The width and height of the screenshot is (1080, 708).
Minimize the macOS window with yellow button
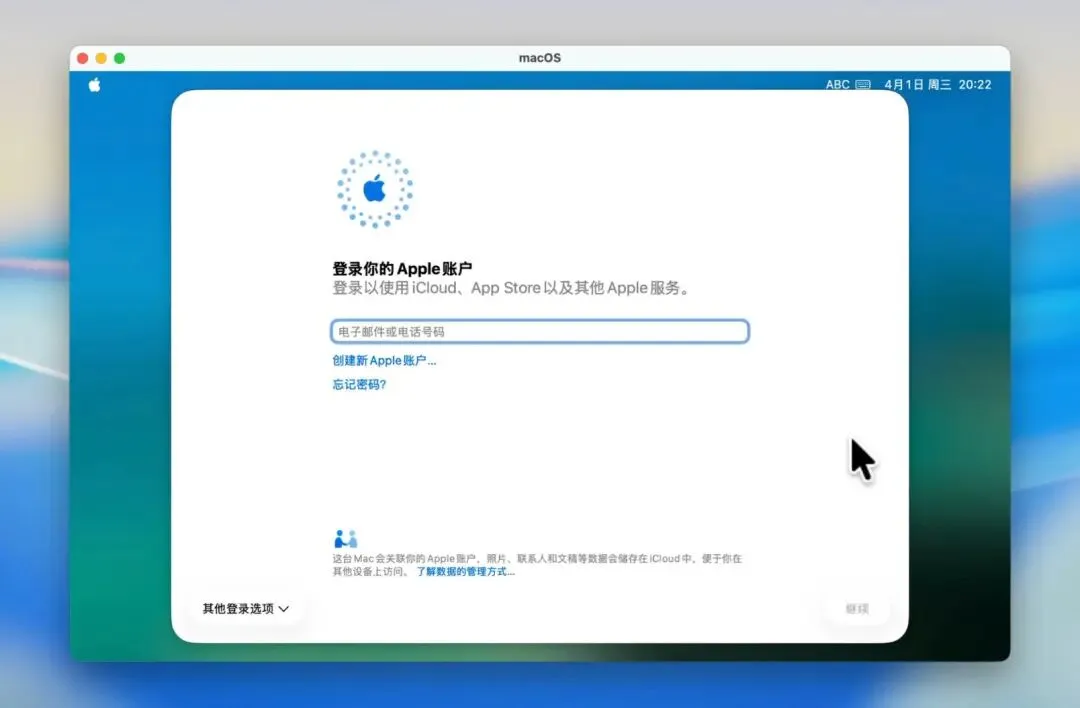coord(101,59)
